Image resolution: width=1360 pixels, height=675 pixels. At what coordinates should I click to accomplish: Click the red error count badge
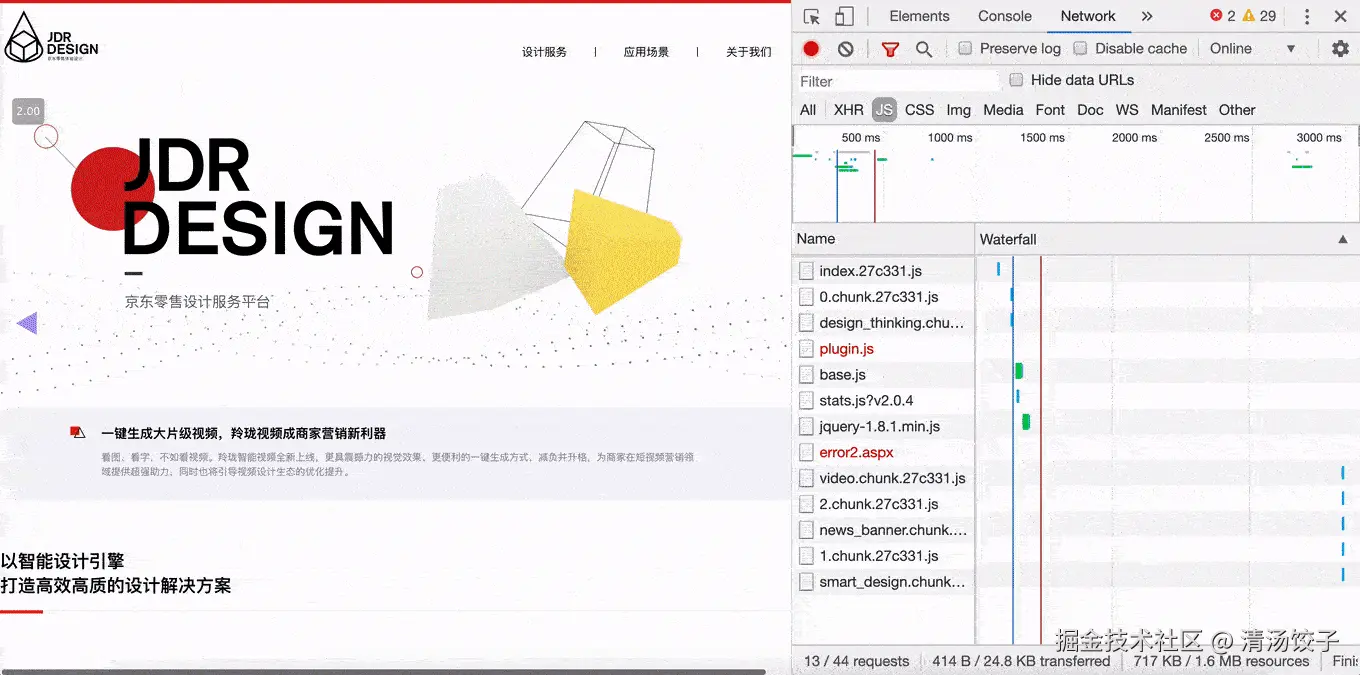[1223, 16]
